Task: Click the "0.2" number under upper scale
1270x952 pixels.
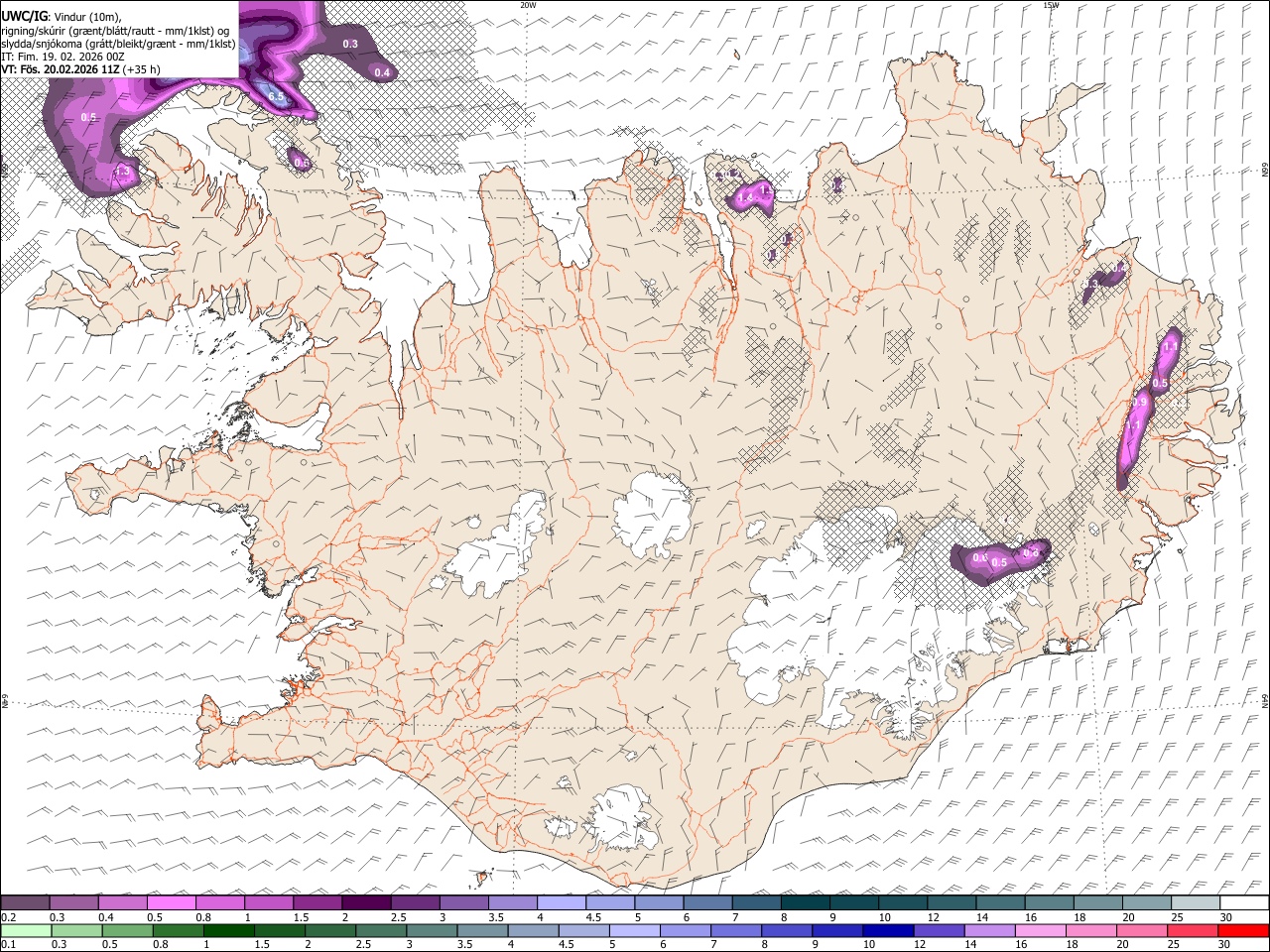Action: pyautogui.click(x=9, y=917)
